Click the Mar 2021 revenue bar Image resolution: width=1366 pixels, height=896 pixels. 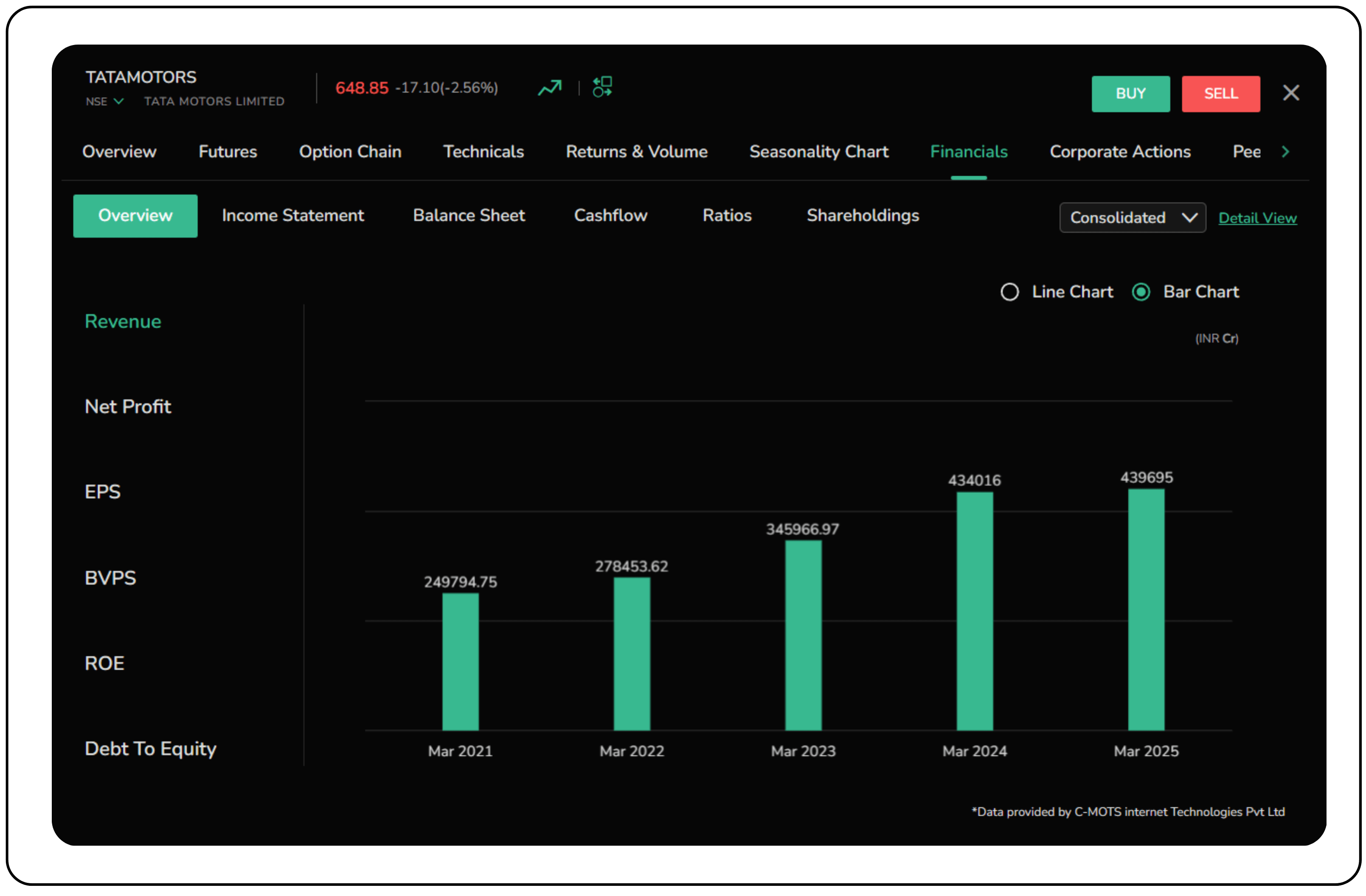point(460,661)
